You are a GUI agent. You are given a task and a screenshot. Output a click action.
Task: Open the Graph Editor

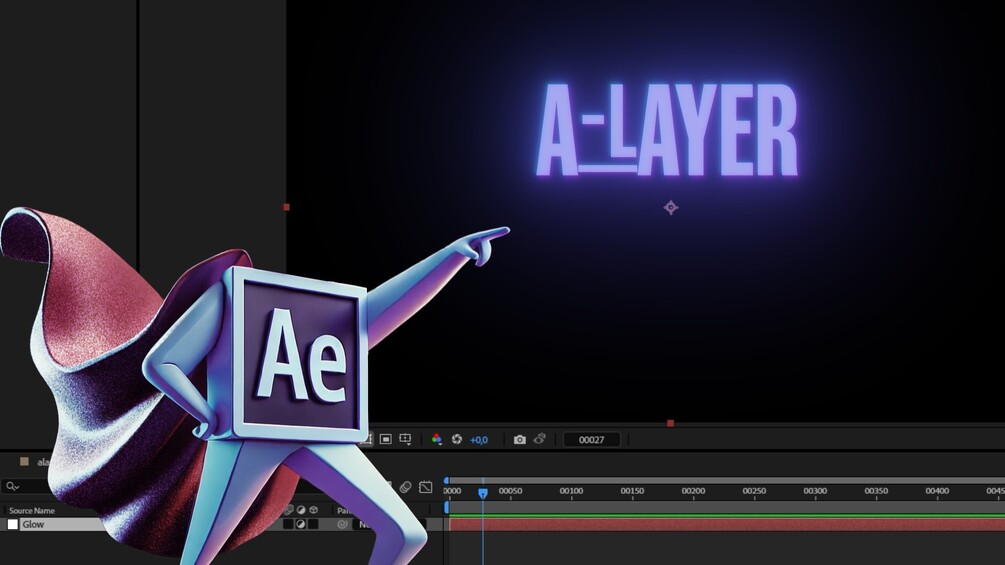click(426, 487)
